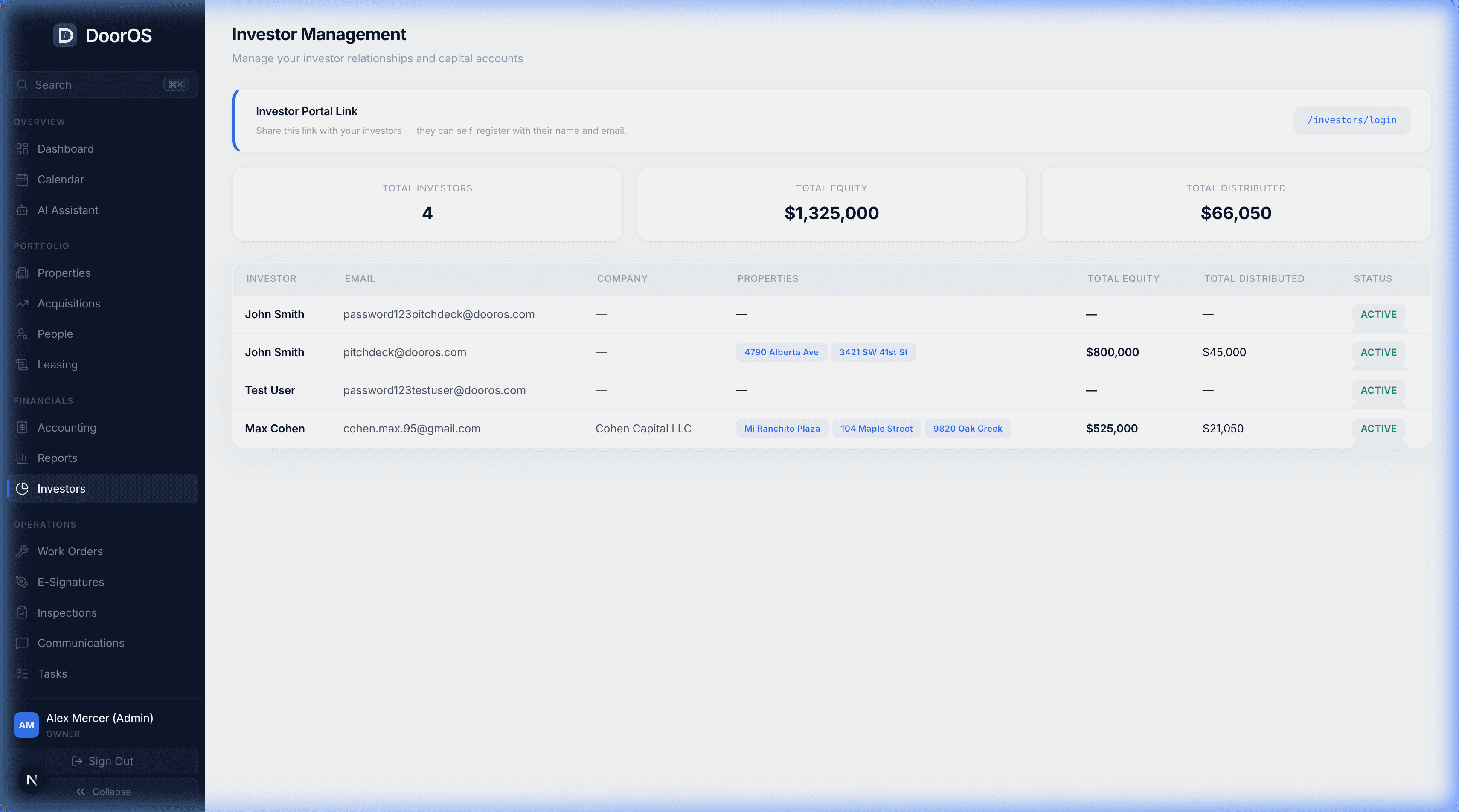Go to the Tasks page
1459x812 pixels.
click(x=102, y=674)
